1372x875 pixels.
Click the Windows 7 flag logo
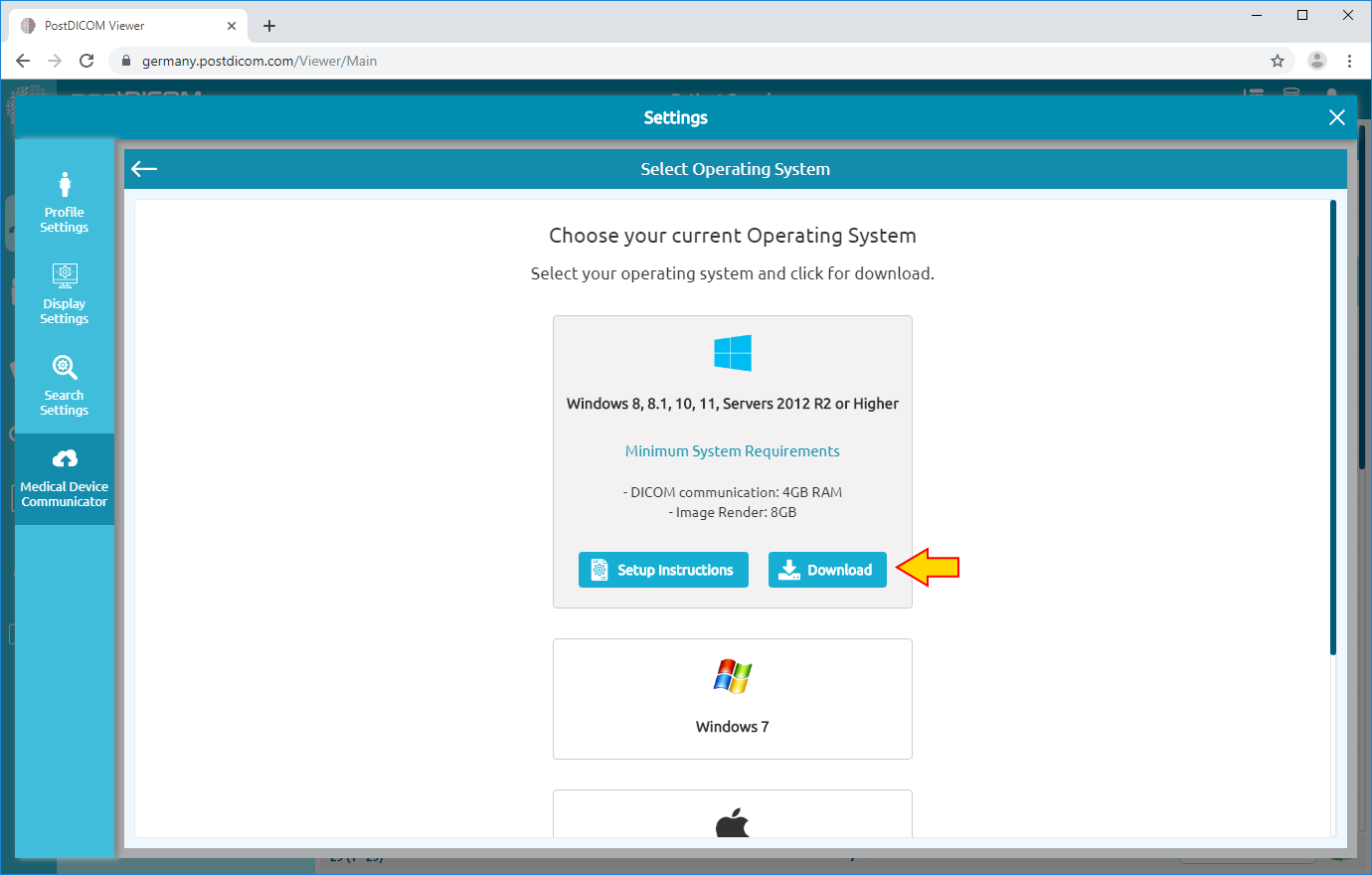click(x=733, y=676)
